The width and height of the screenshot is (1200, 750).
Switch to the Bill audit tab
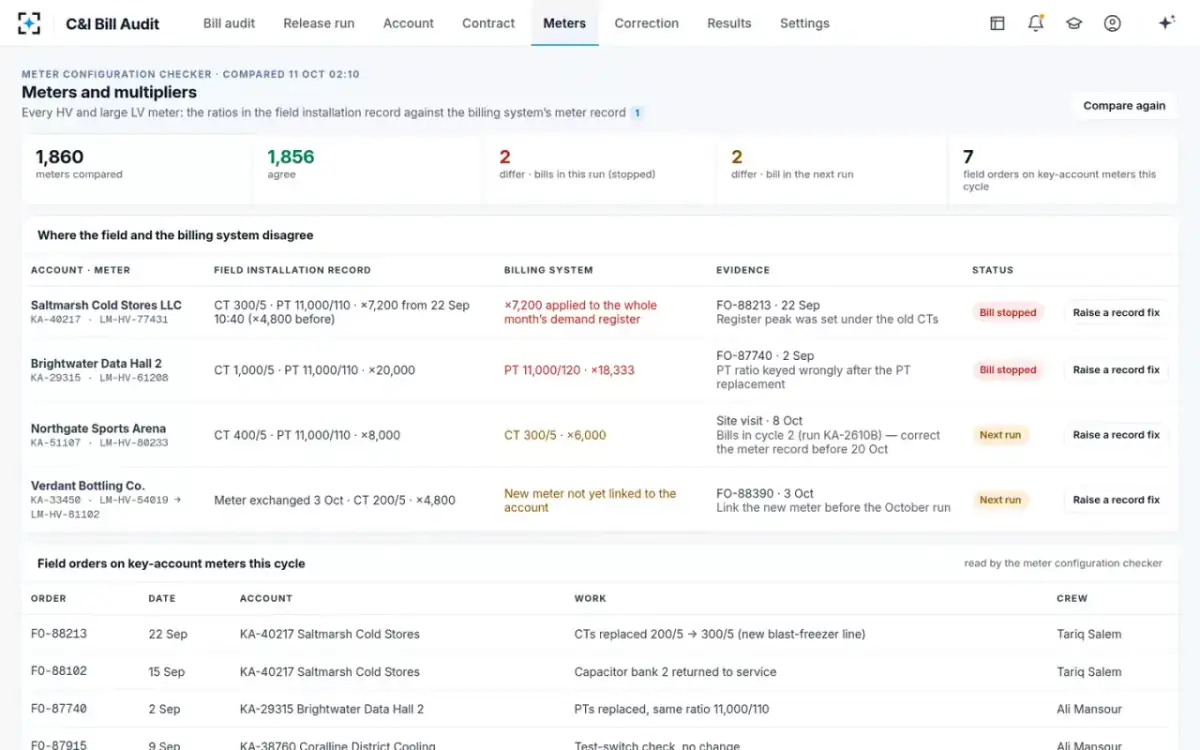(x=229, y=23)
